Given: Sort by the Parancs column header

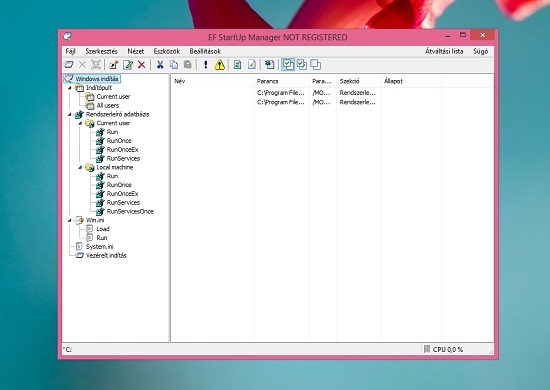Looking at the screenshot, I should click(282, 81).
